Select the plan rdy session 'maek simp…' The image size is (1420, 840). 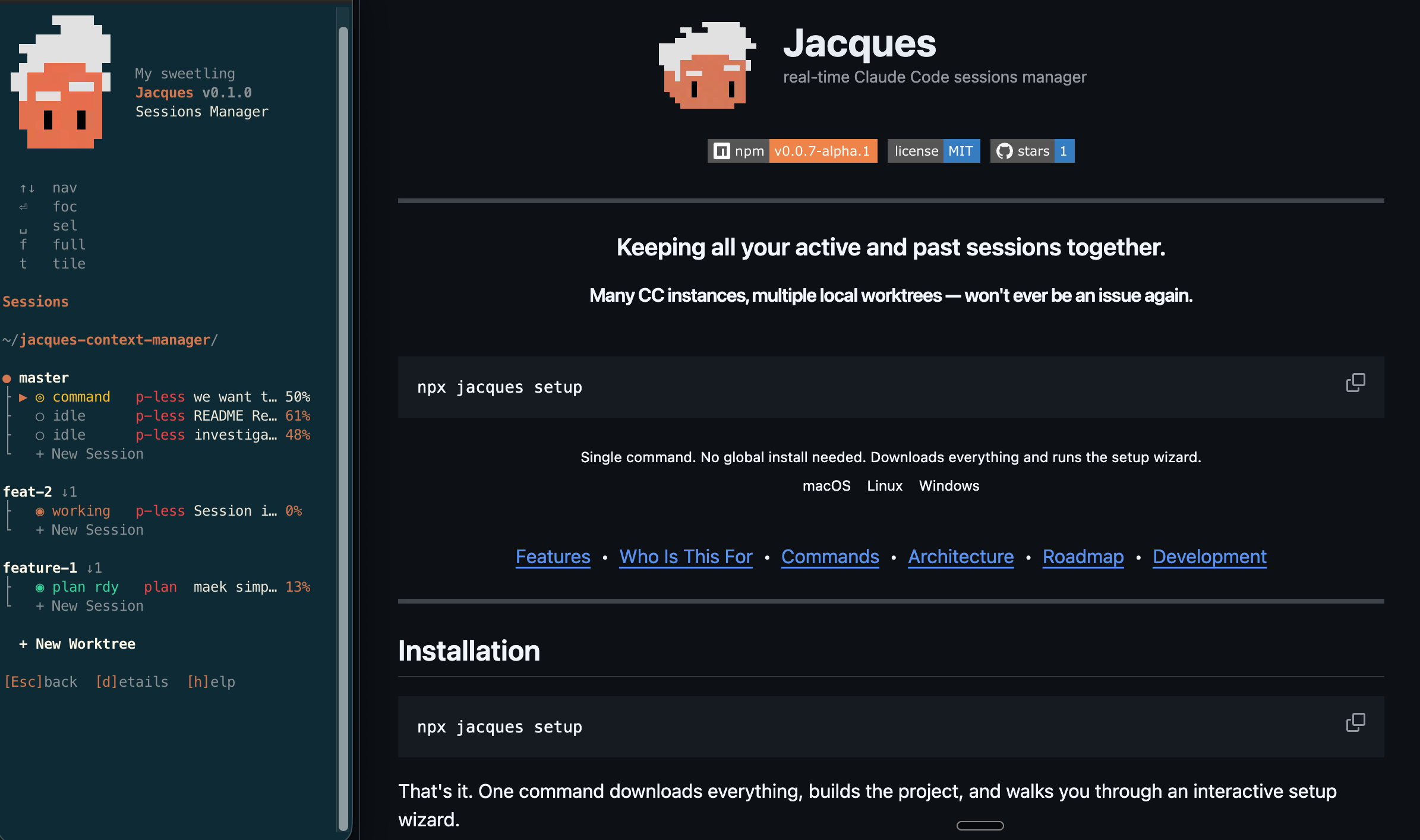172,587
